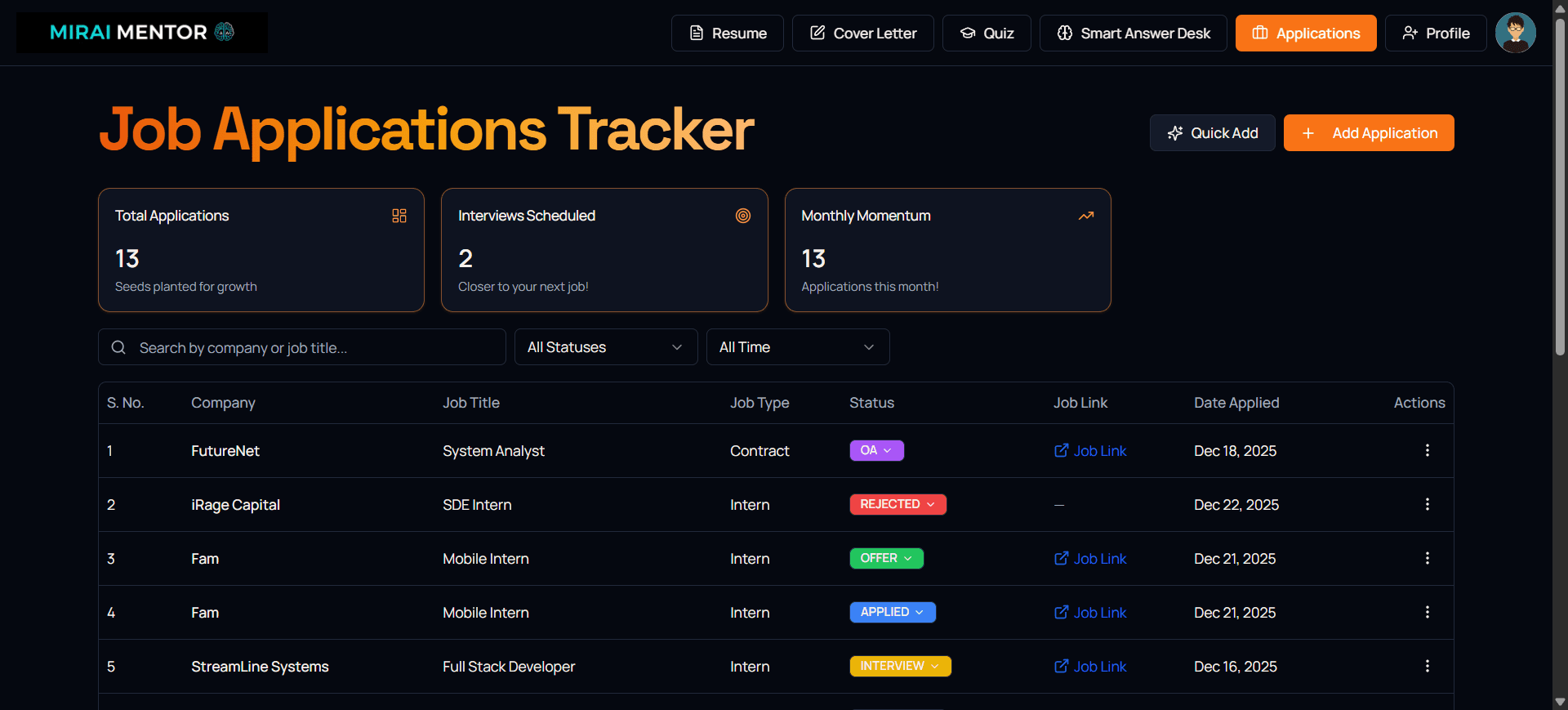Click the Job Type column header
This screenshot has height=710, width=1568.
coord(759,403)
